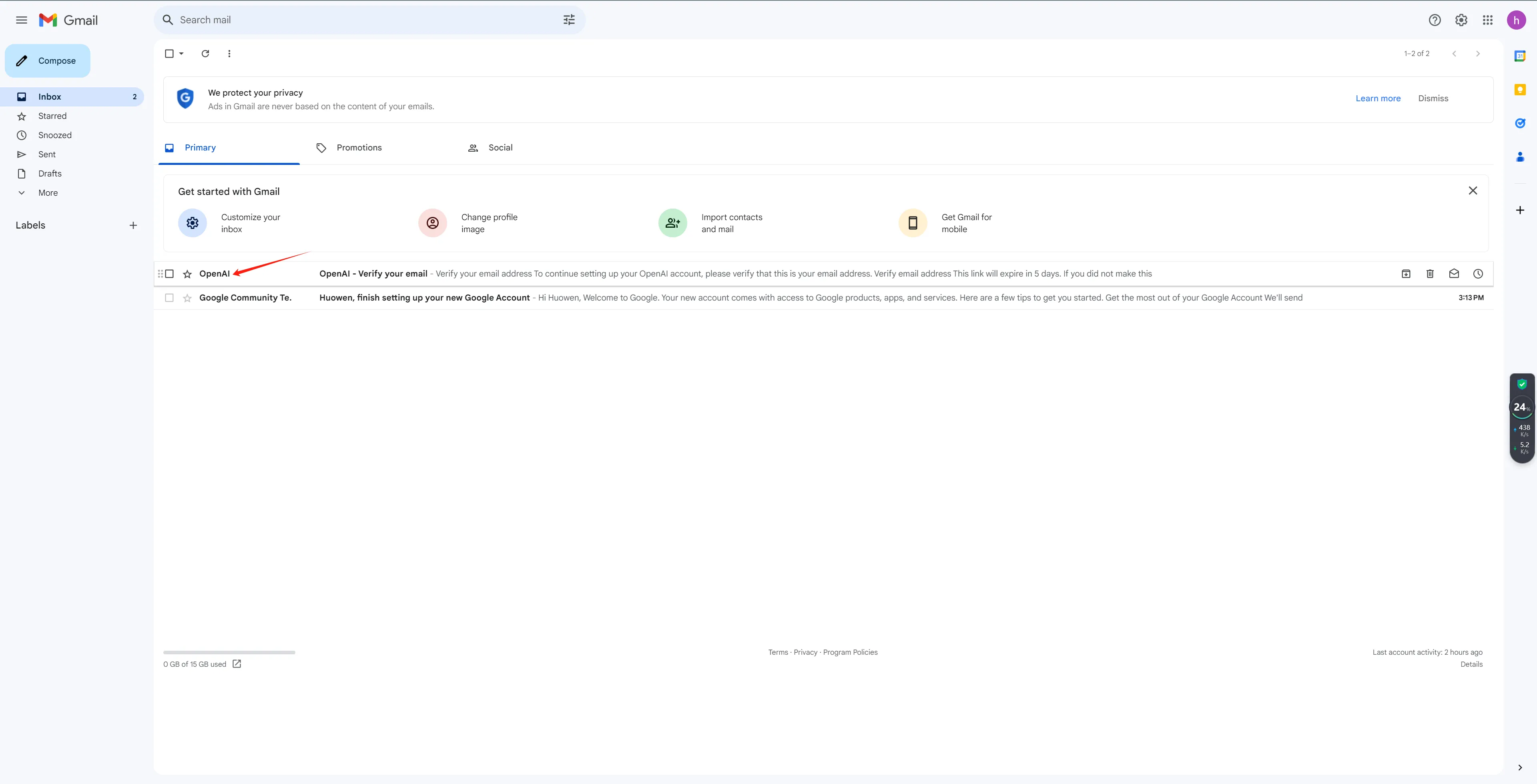Open the Terms link
Screen dimensions: 1537x784
(778, 652)
